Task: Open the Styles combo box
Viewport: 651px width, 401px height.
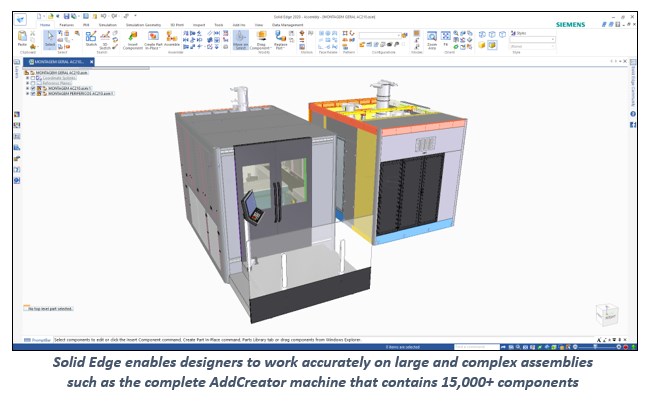Action: click(533, 39)
